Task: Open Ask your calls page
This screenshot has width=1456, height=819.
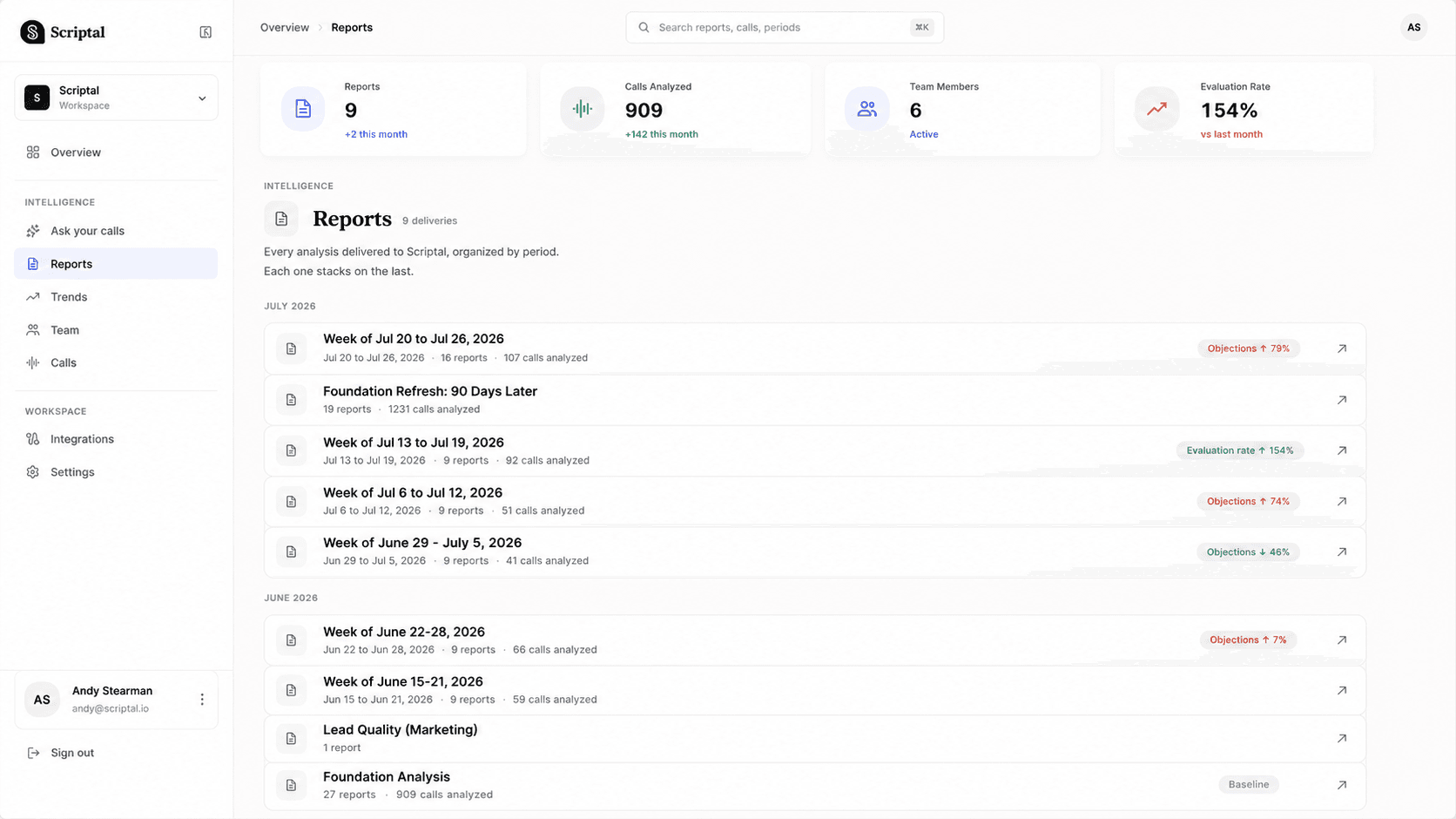Action: click(x=116, y=231)
